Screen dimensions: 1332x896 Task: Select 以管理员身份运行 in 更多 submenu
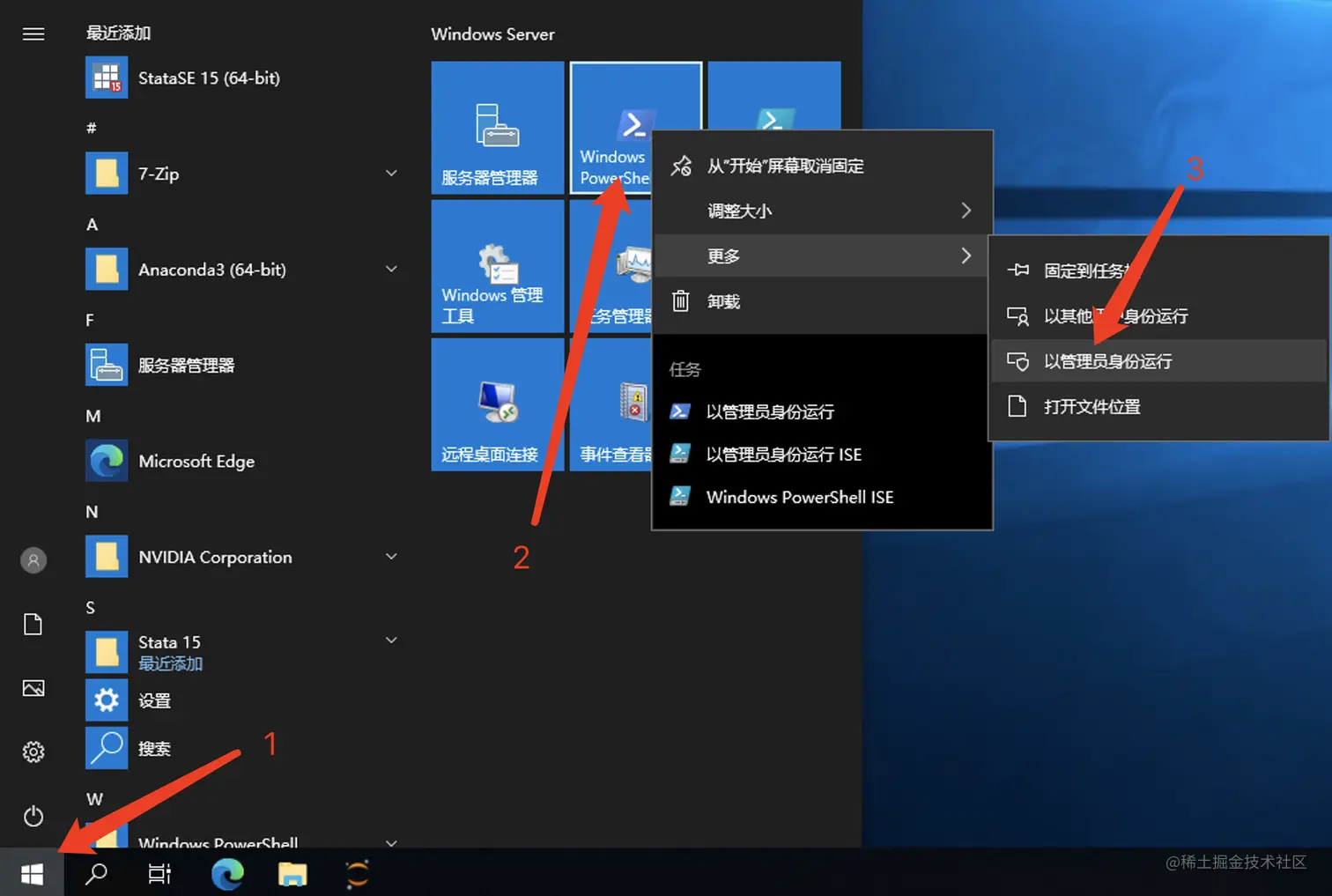[1158, 361]
